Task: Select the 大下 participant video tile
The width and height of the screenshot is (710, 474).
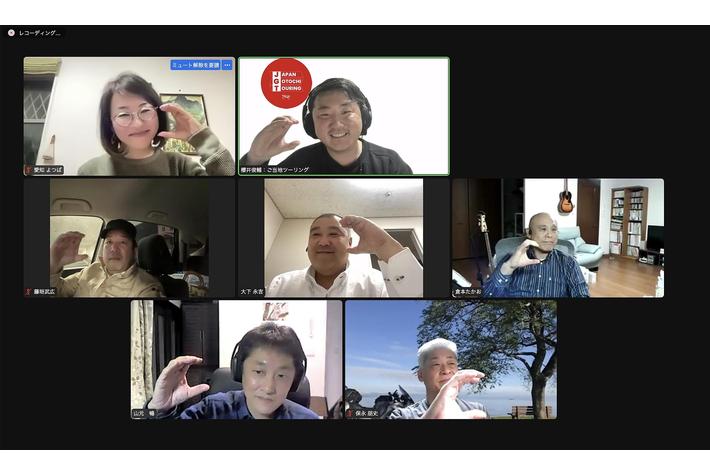Action: pos(343,237)
